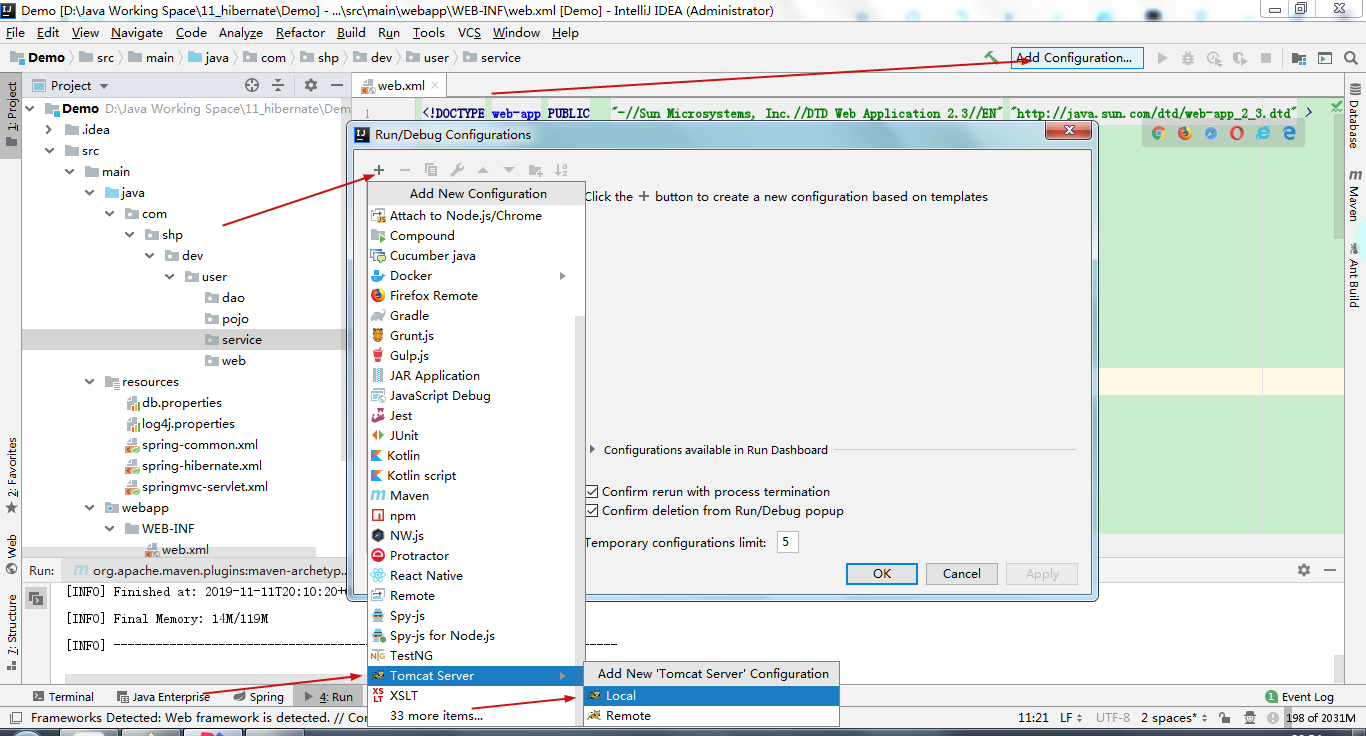Image resolution: width=1366 pixels, height=736 pixels.
Task: Click the Collapse All icon in the Project panel
Action: click(x=278, y=86)
